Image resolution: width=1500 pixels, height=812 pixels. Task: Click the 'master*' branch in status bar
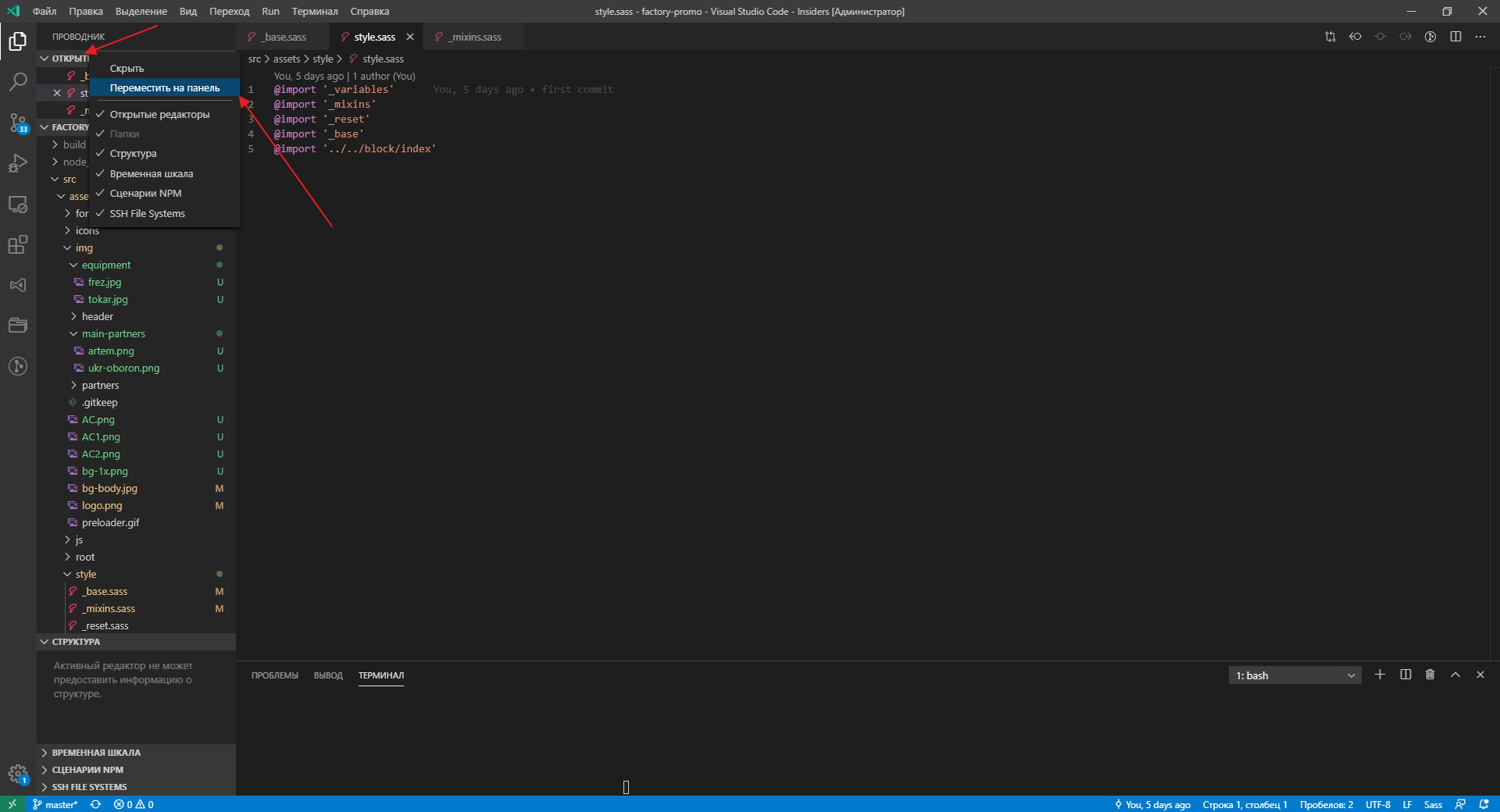(x=55, y=804)
